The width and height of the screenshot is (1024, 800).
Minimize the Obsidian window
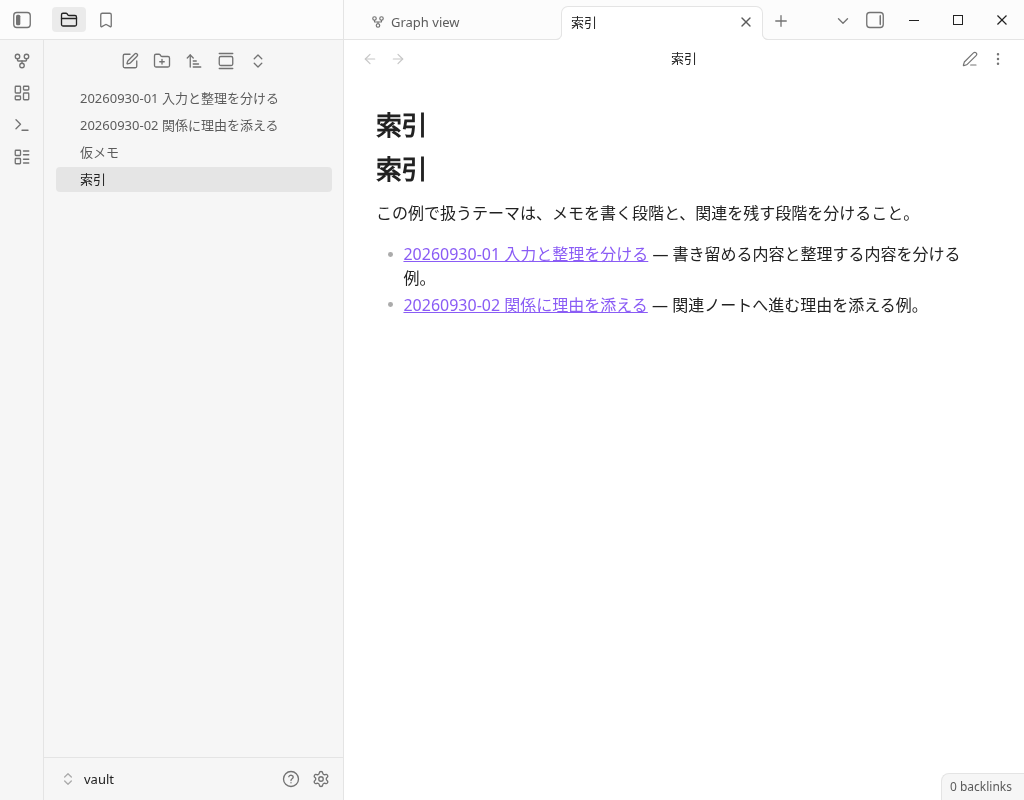tap(914, 20)
